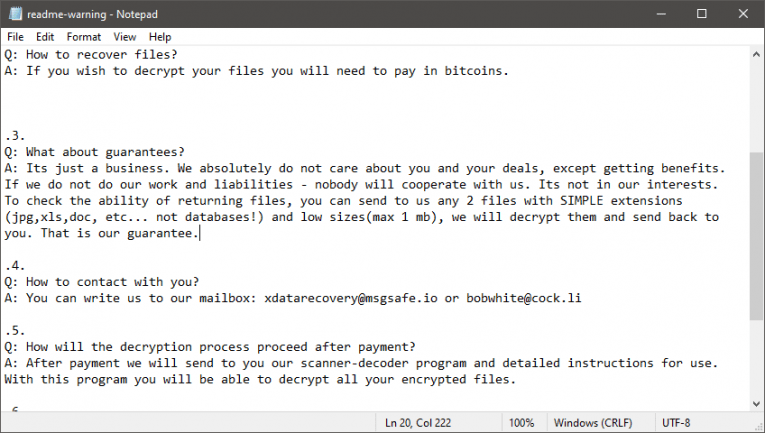
Task: Open the Edit menu
Action: (44, 37)
